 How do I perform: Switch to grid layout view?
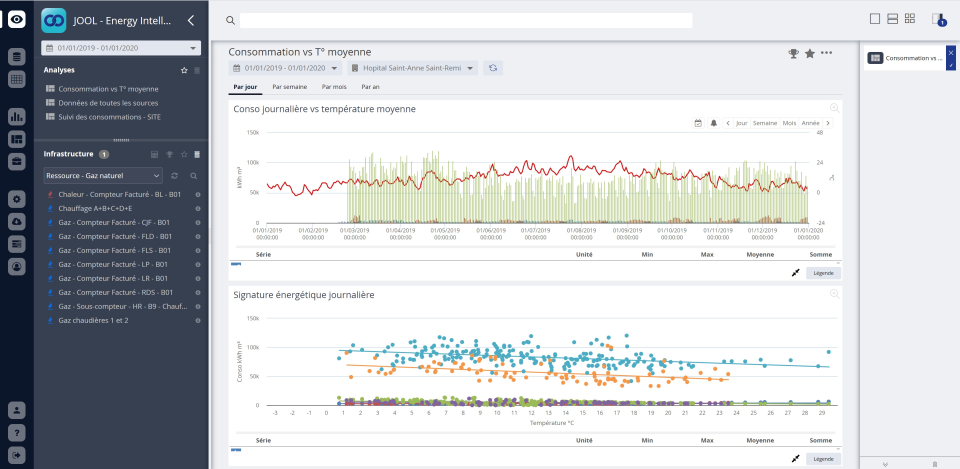click(909, 19)
